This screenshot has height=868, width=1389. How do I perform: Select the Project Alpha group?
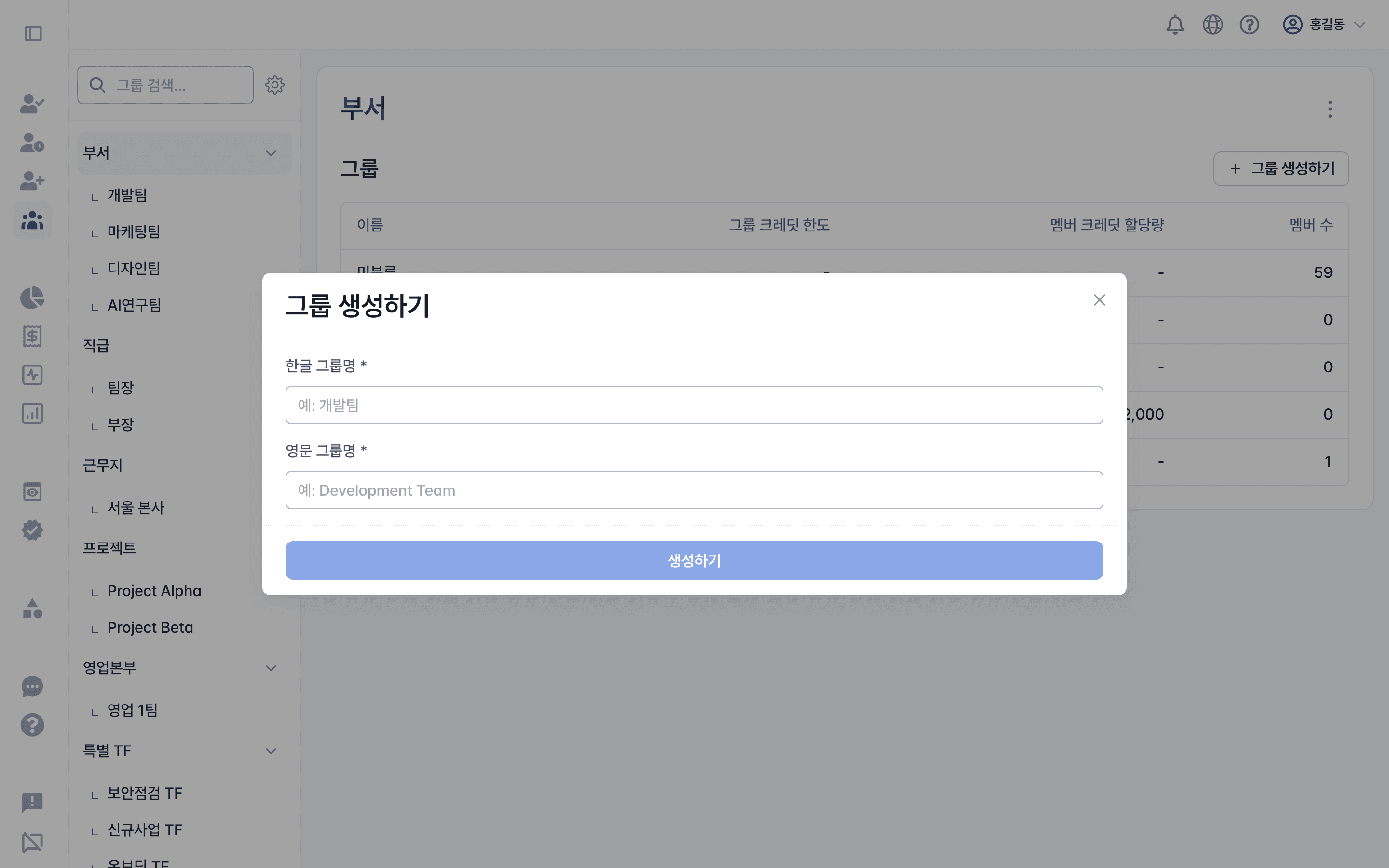(154, 590)
